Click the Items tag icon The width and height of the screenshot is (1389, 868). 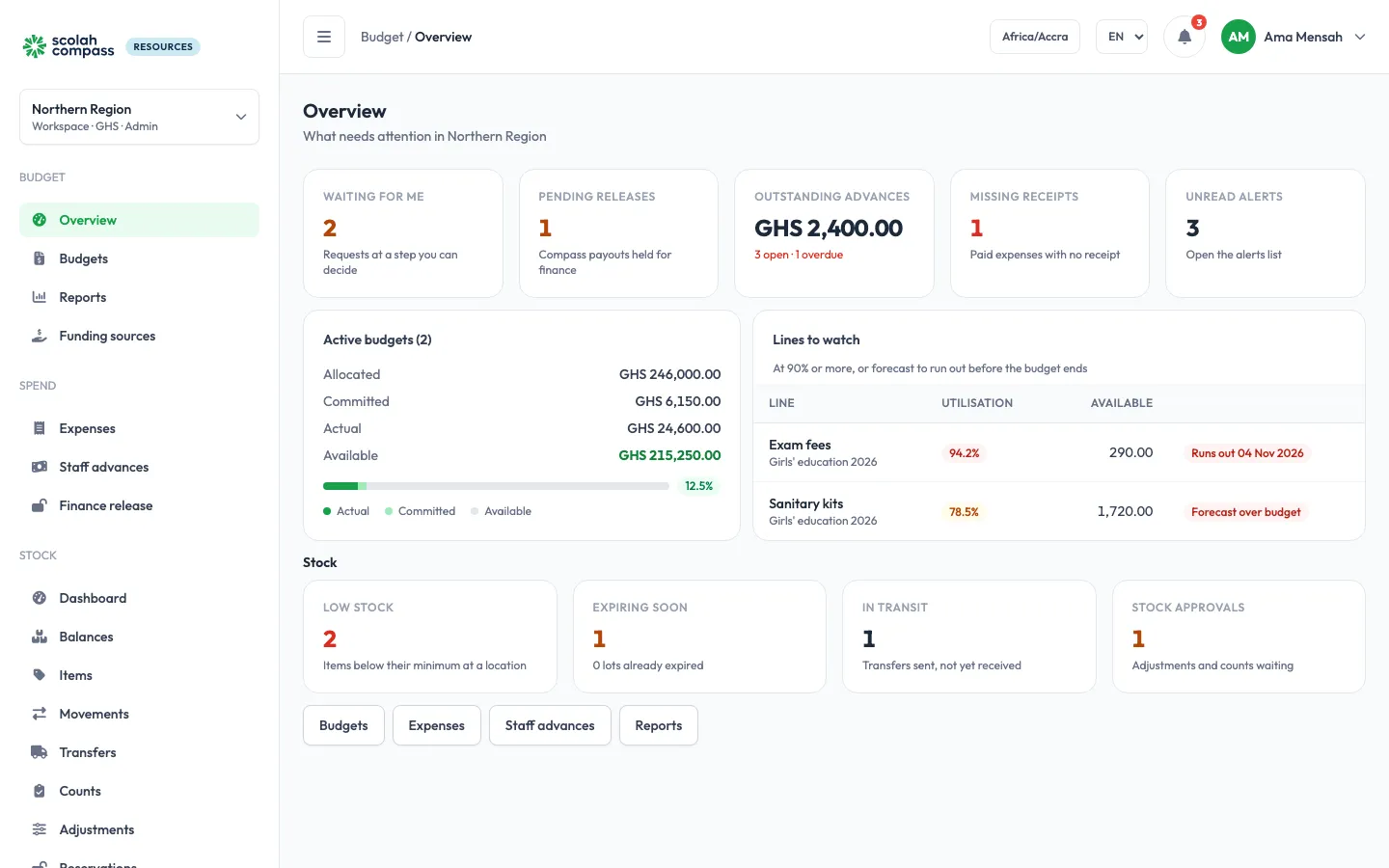tap(40, 675)
